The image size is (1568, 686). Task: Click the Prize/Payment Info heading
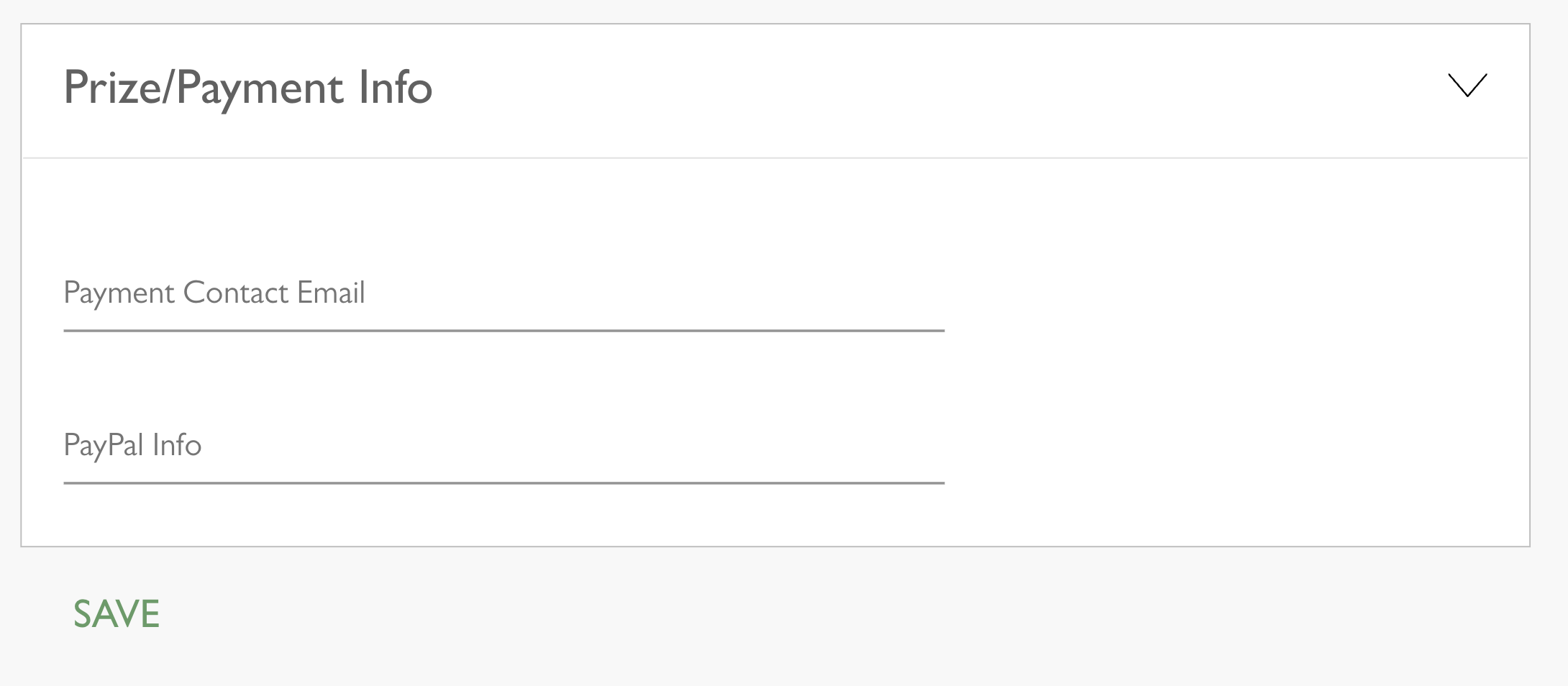247,88
